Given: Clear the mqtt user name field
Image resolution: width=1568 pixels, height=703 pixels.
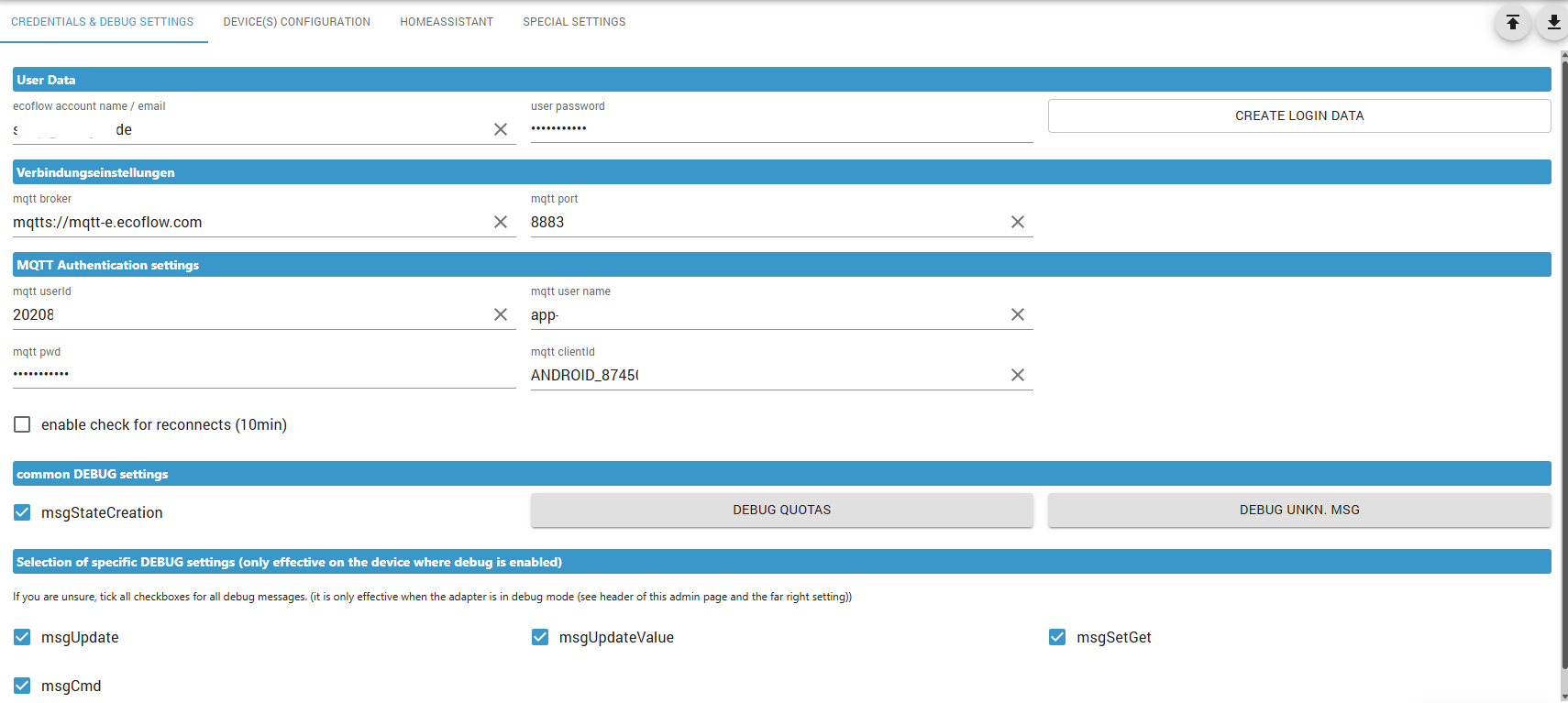Looking at the screenshot, I should tap(1018, 314).
